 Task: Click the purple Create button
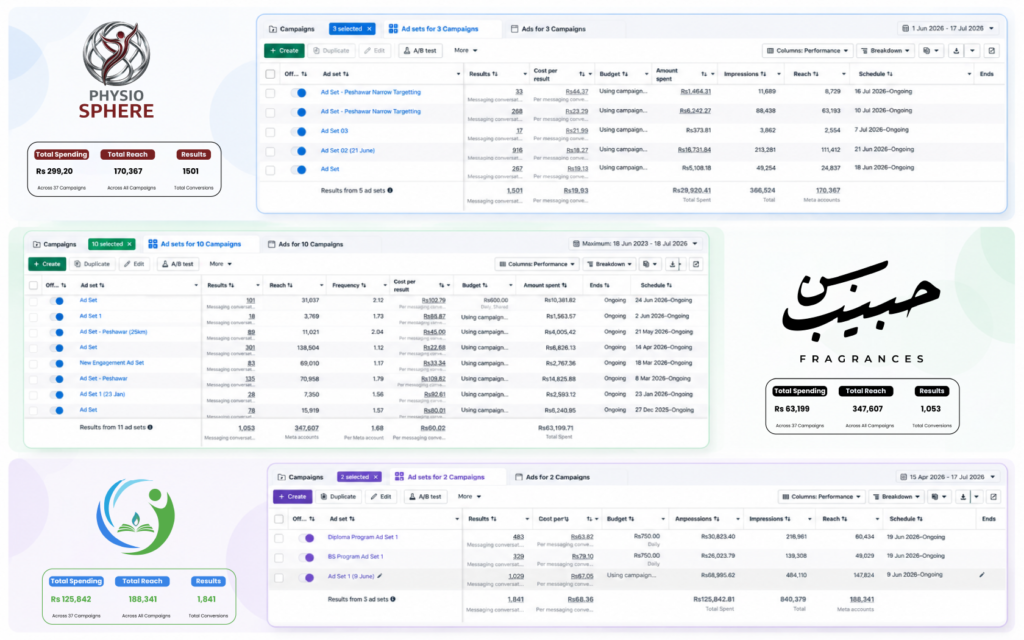click(x=292, y=497)
